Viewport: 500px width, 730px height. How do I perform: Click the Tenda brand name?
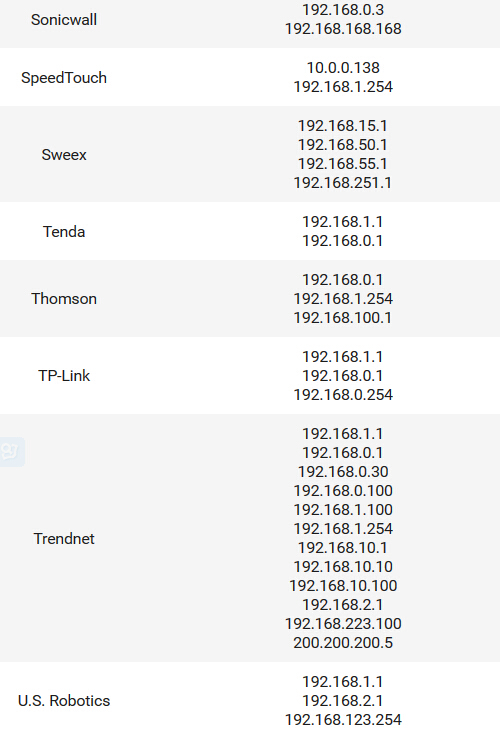64,231
